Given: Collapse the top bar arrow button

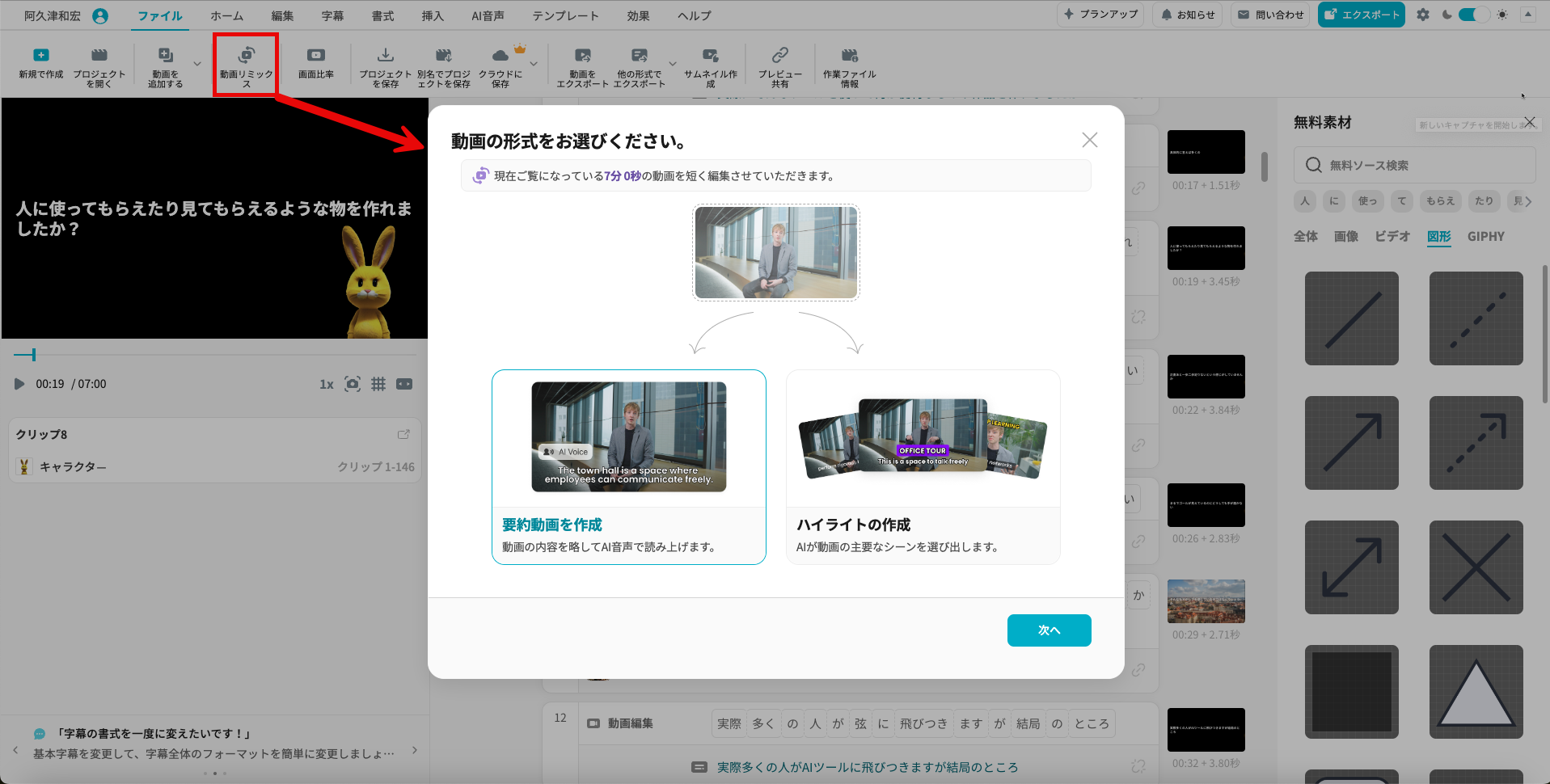Looking at the screenshot, I should pos(1528,15).
